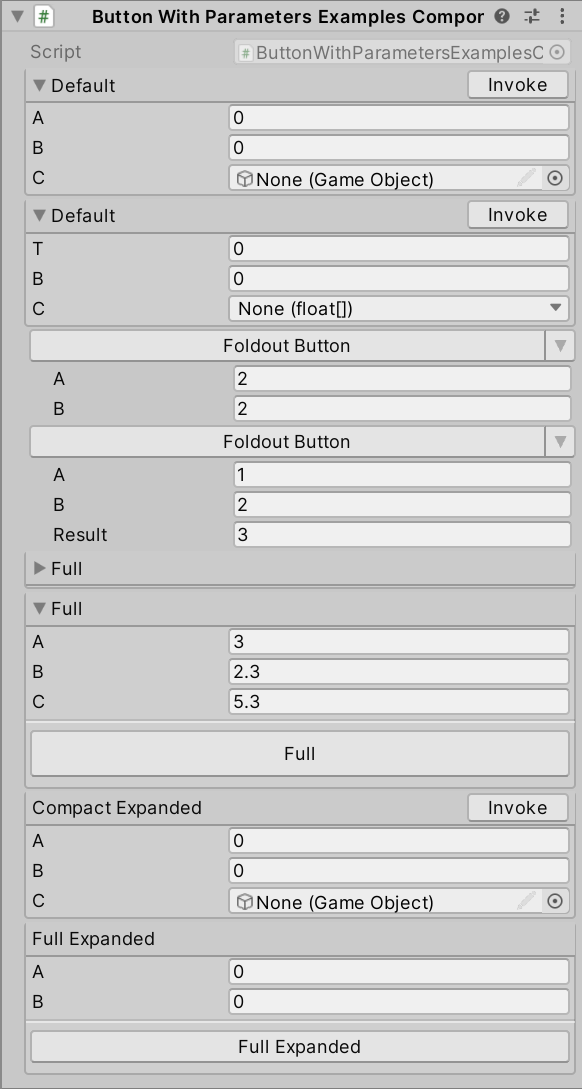Toggle the second Foldout Button dropdown arrow
The height and width of the screenshot is (1089, 582).
pyautogui.click(x=560, y=441)
